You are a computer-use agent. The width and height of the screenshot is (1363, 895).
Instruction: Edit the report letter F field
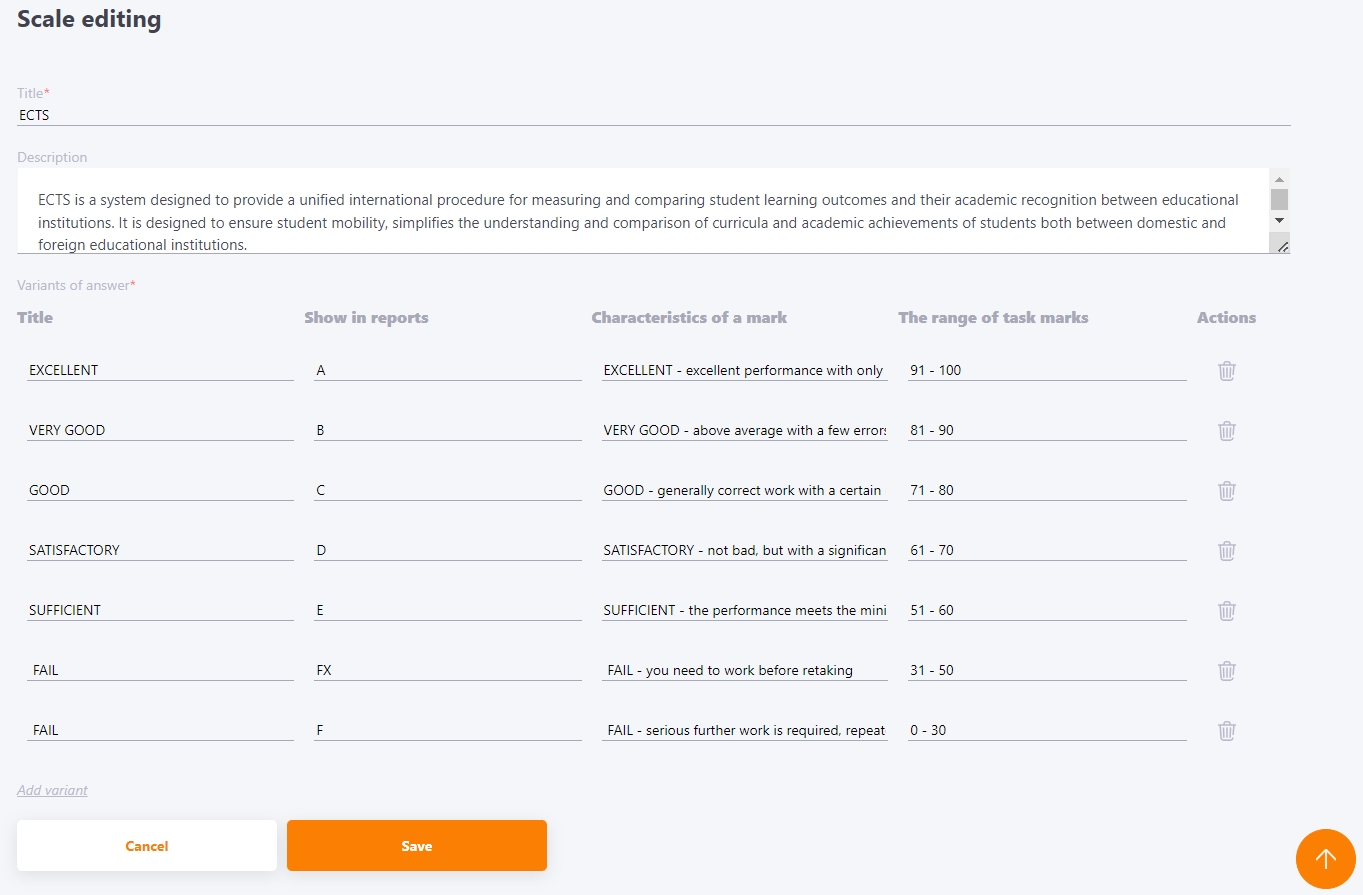tap(448, 730)
